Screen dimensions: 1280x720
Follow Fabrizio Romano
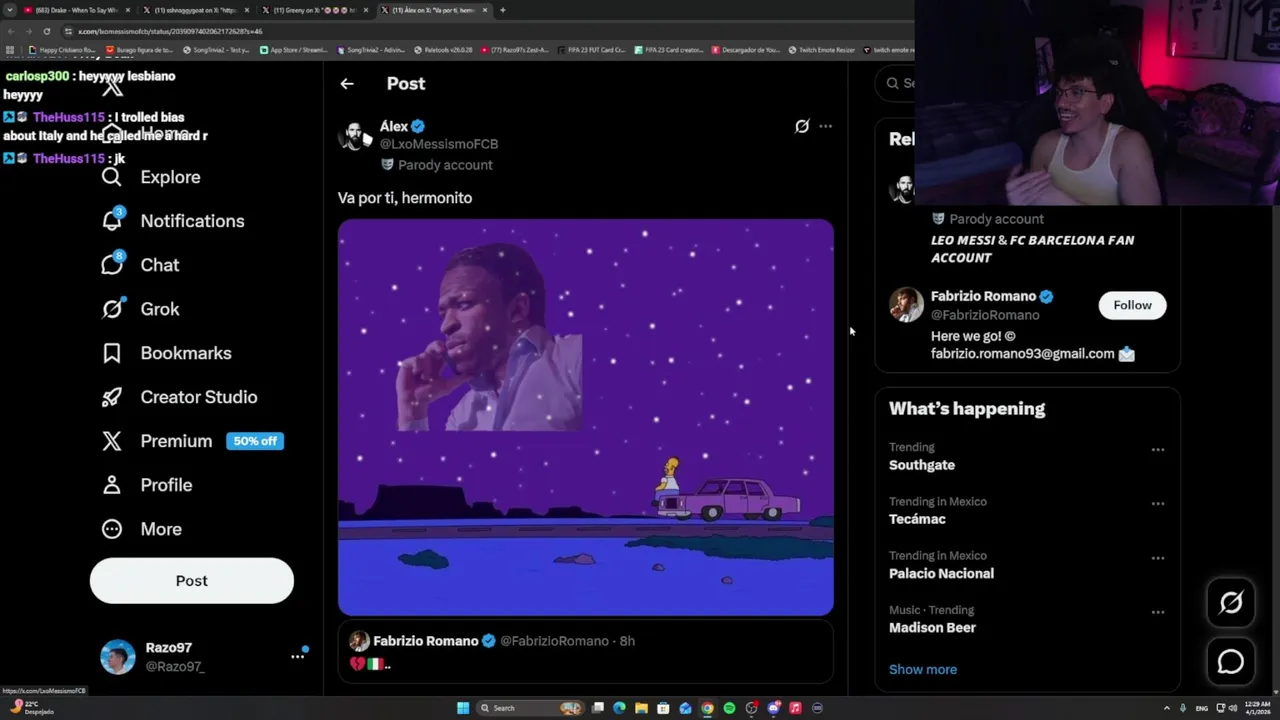point(1132,305)
